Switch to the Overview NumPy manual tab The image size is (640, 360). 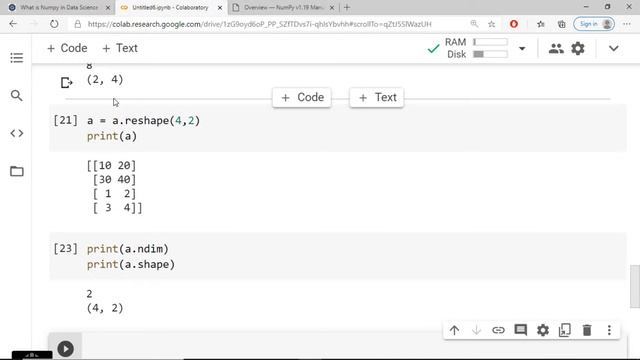(284, 7)
